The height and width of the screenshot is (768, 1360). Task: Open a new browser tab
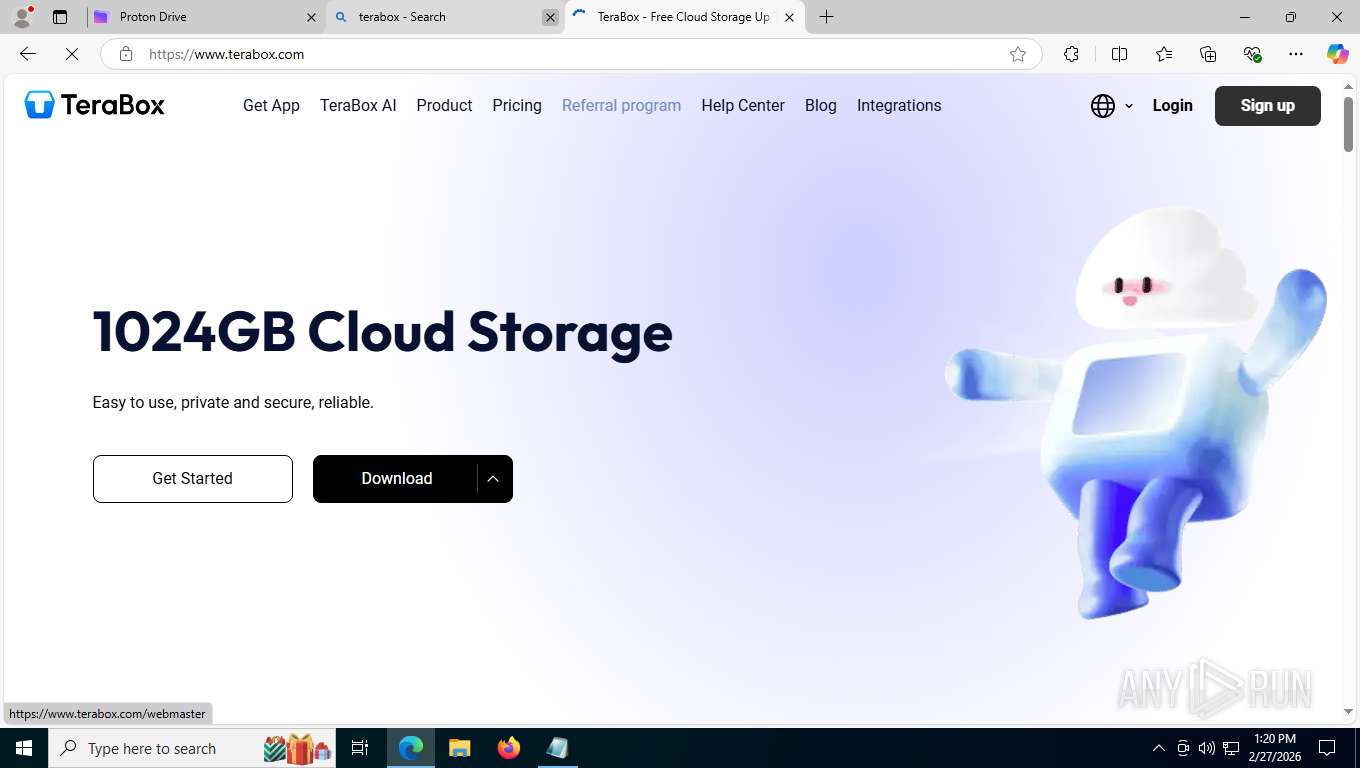pos(826,17)
